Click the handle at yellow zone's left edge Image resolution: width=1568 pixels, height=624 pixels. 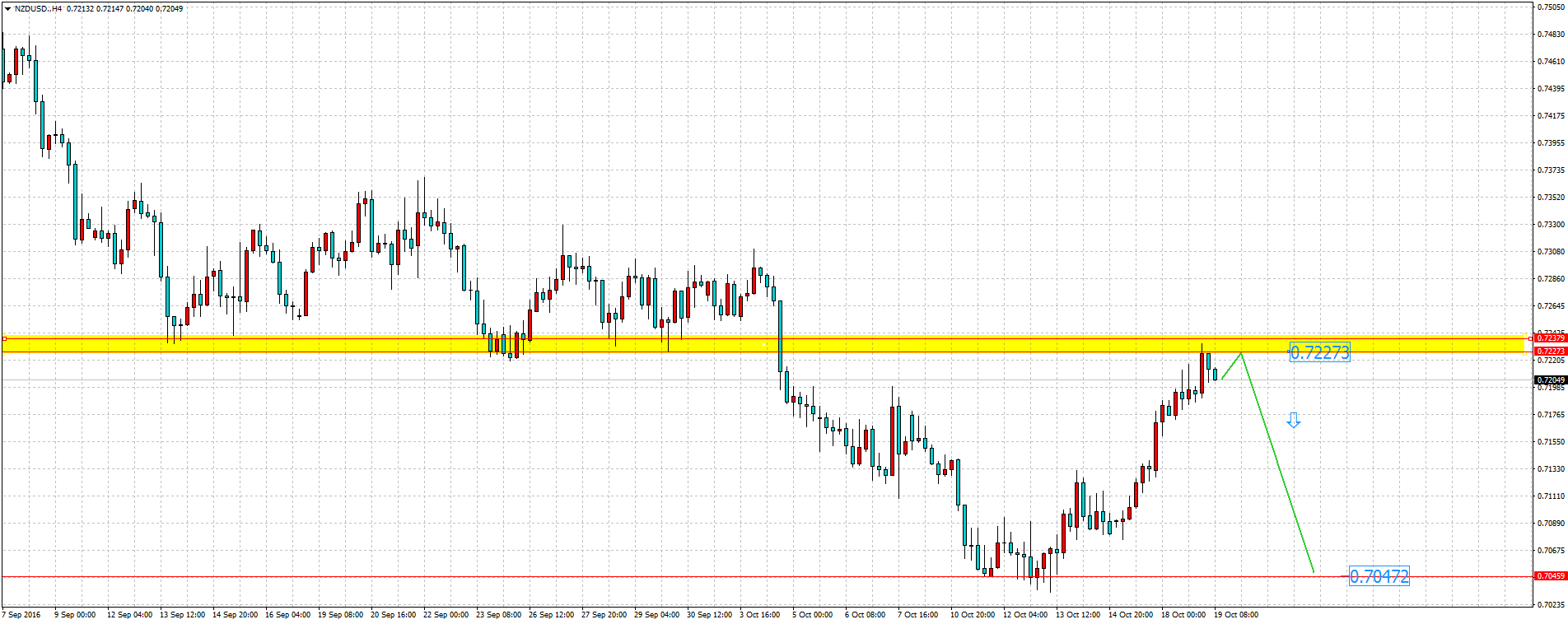(x=4, y=338)
